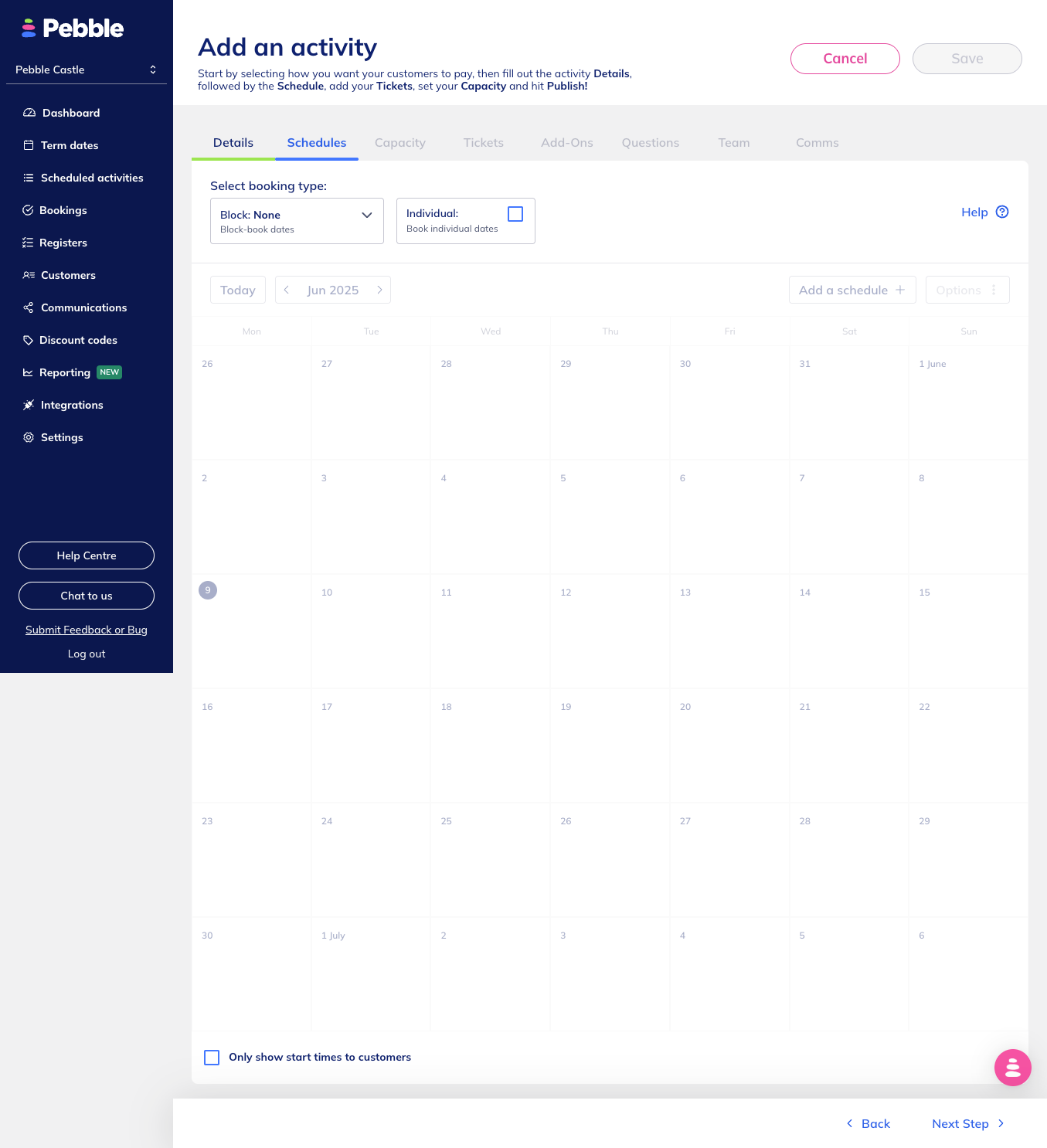Click the Bookings checkmark icon

[28, 210]
